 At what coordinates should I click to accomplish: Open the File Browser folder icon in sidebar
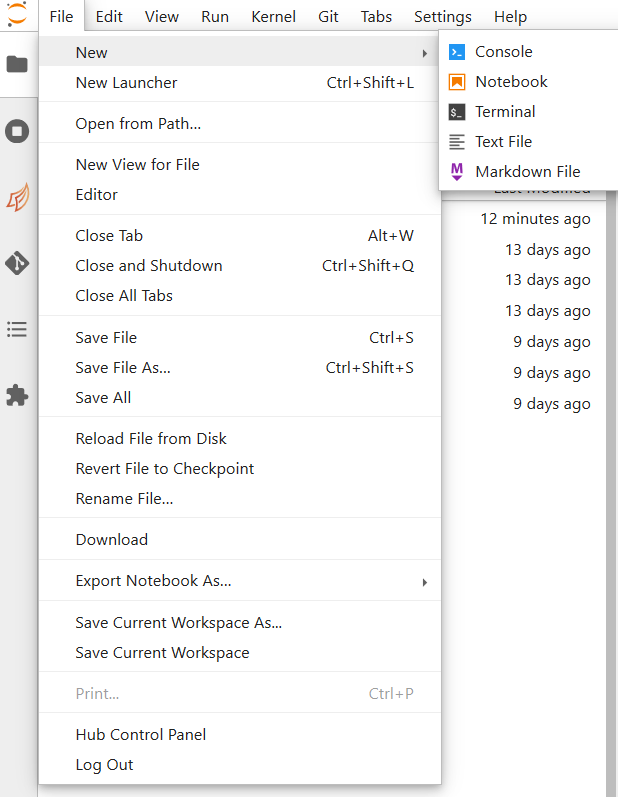tap(17, 65)
